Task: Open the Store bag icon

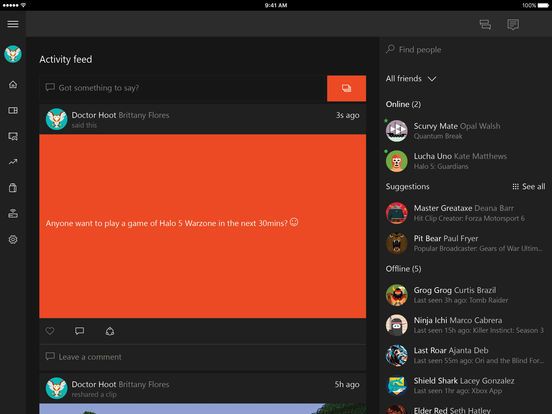Action: click(x=13, y=188)
